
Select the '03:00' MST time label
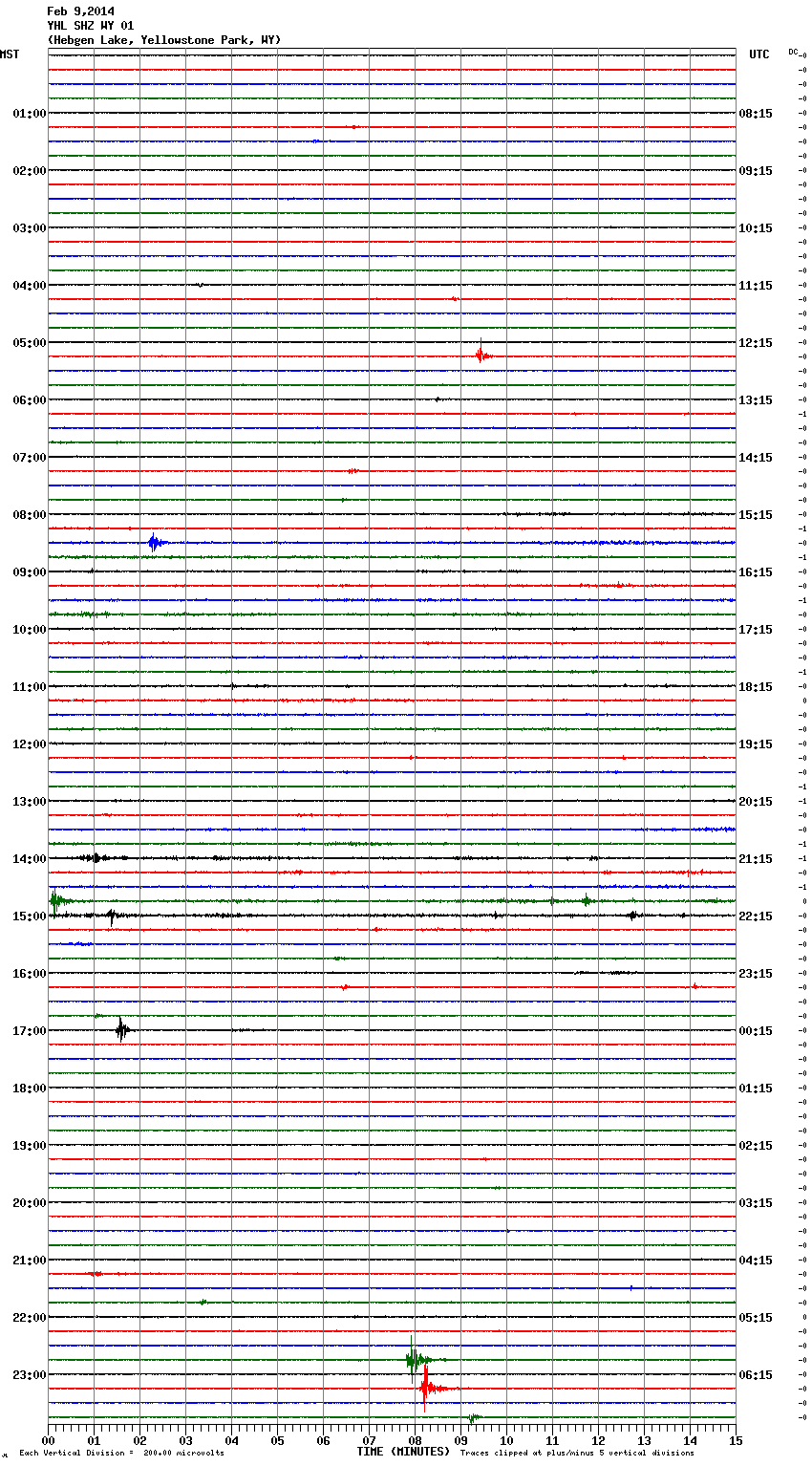(x=30, y=228)
